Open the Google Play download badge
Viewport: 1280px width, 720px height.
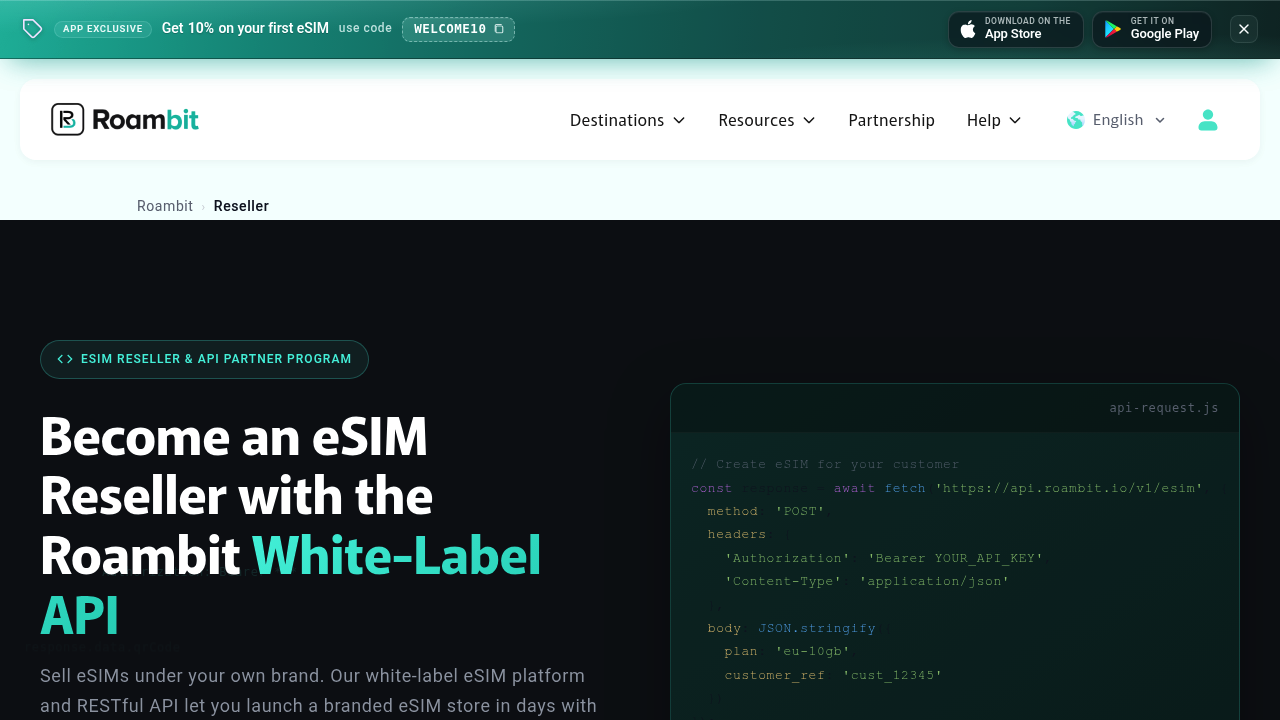(1151, 29)
